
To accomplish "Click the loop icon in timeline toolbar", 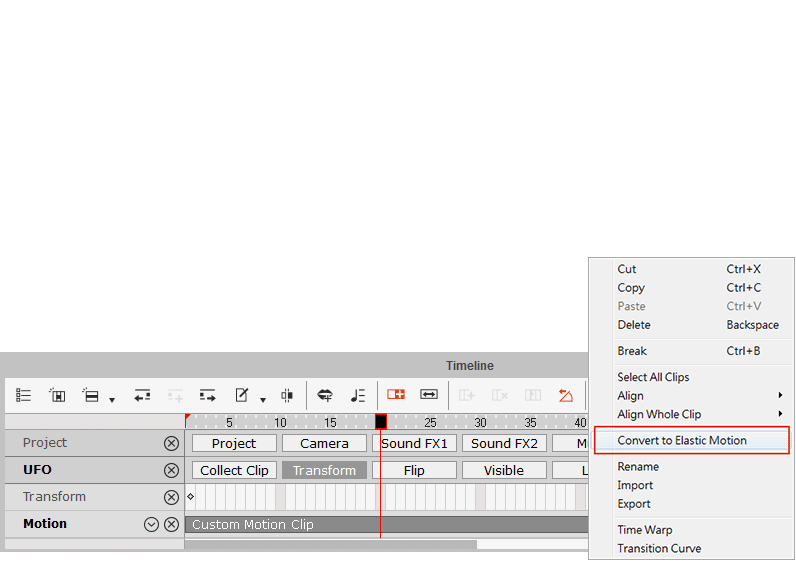I will 325,395.
